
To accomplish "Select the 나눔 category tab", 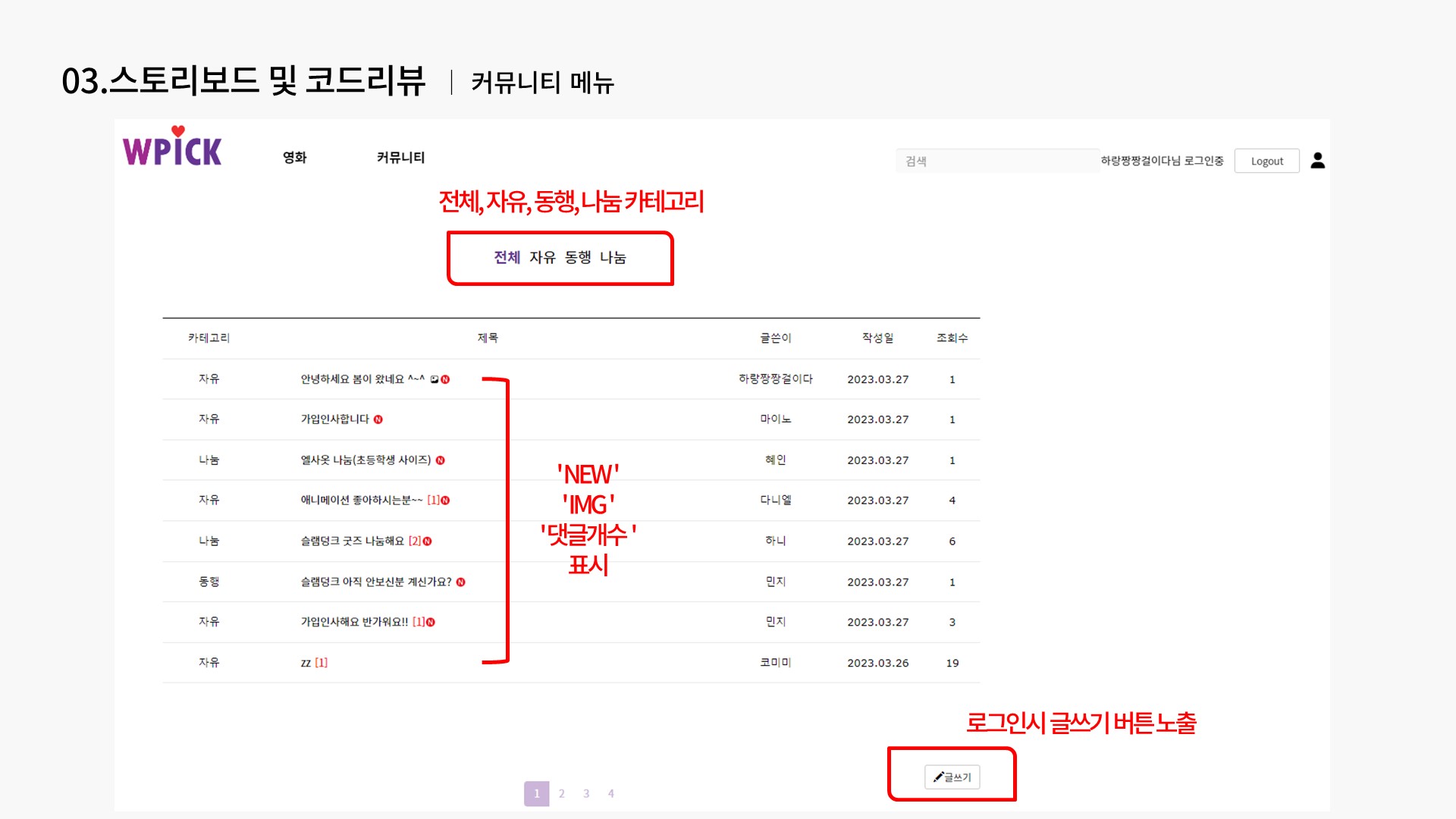I will [613, 258].
